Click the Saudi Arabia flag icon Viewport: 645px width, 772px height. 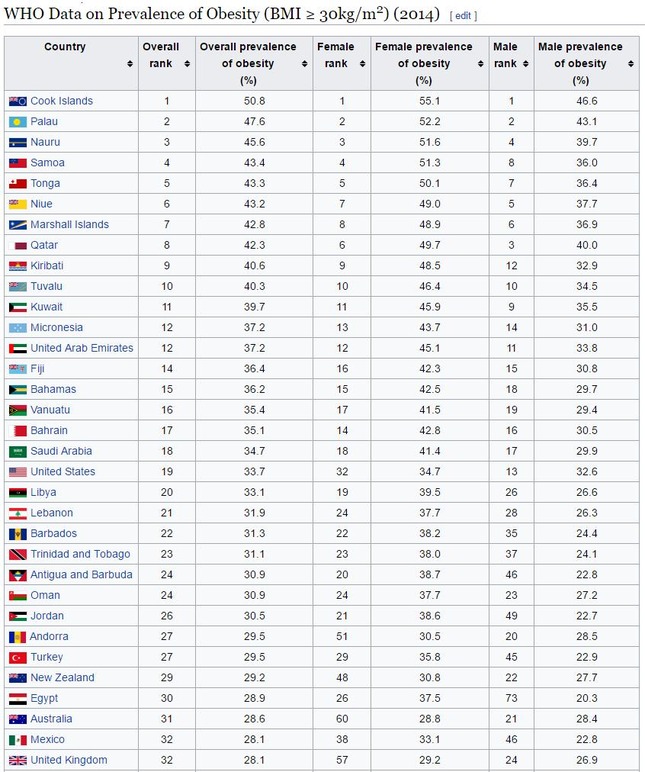click(18, 451)
